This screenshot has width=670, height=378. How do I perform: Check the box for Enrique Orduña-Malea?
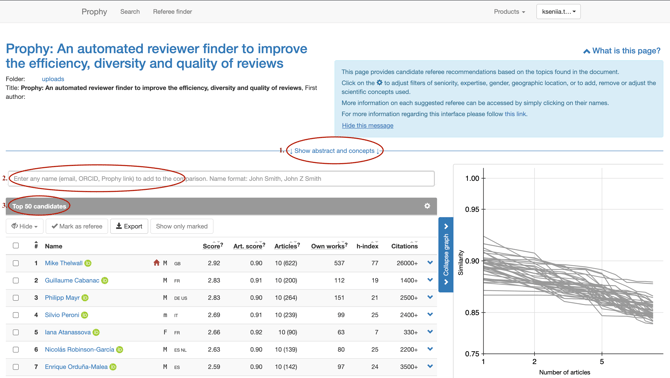[x=16, y=367]
